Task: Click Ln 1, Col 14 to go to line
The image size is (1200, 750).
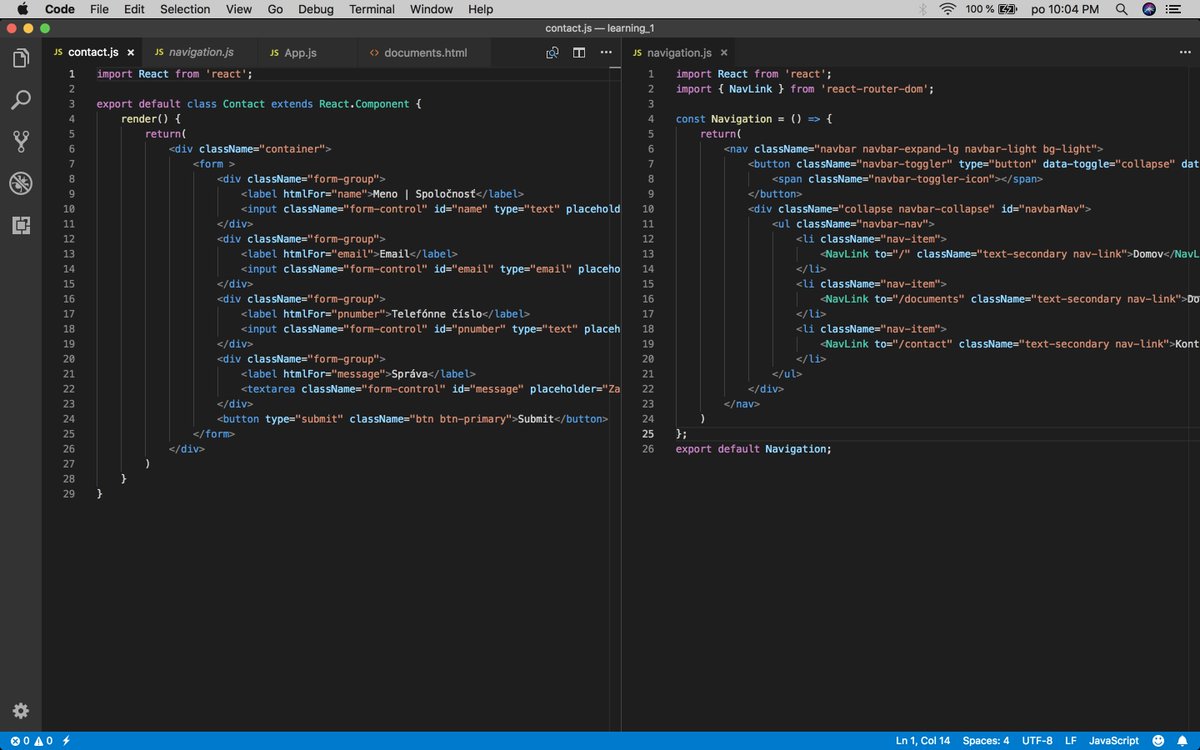Action: 923,741
